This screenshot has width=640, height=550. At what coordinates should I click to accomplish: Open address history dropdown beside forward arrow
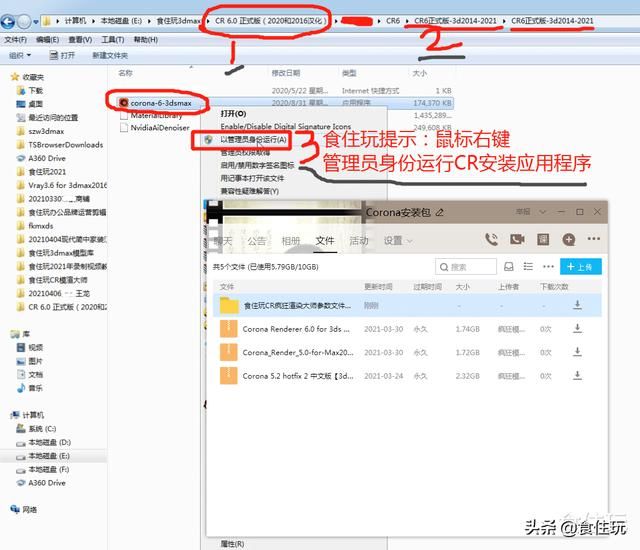click(x=36, y=22)
